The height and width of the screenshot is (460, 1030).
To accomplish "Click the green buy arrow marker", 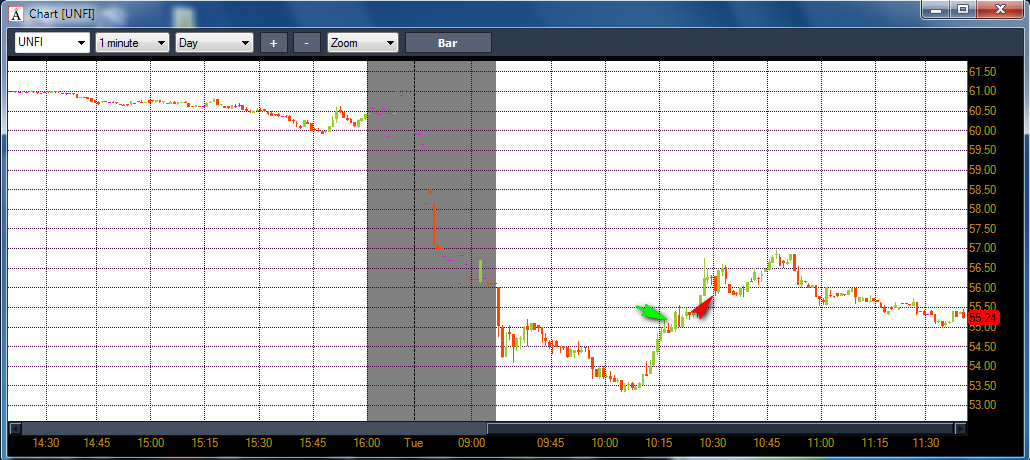I will 650,313.
